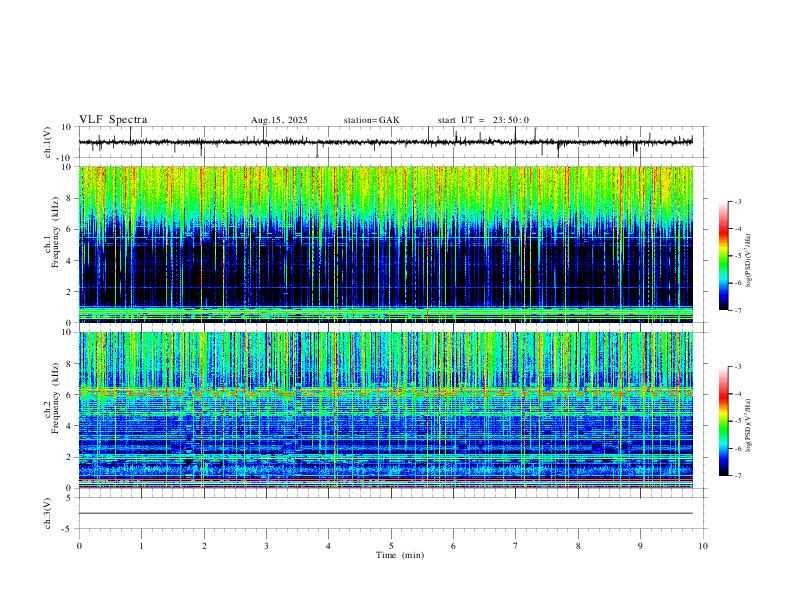Click the color bar beside ch.2 spectrogram
The image size is (792, 612).
pos(723,421)
